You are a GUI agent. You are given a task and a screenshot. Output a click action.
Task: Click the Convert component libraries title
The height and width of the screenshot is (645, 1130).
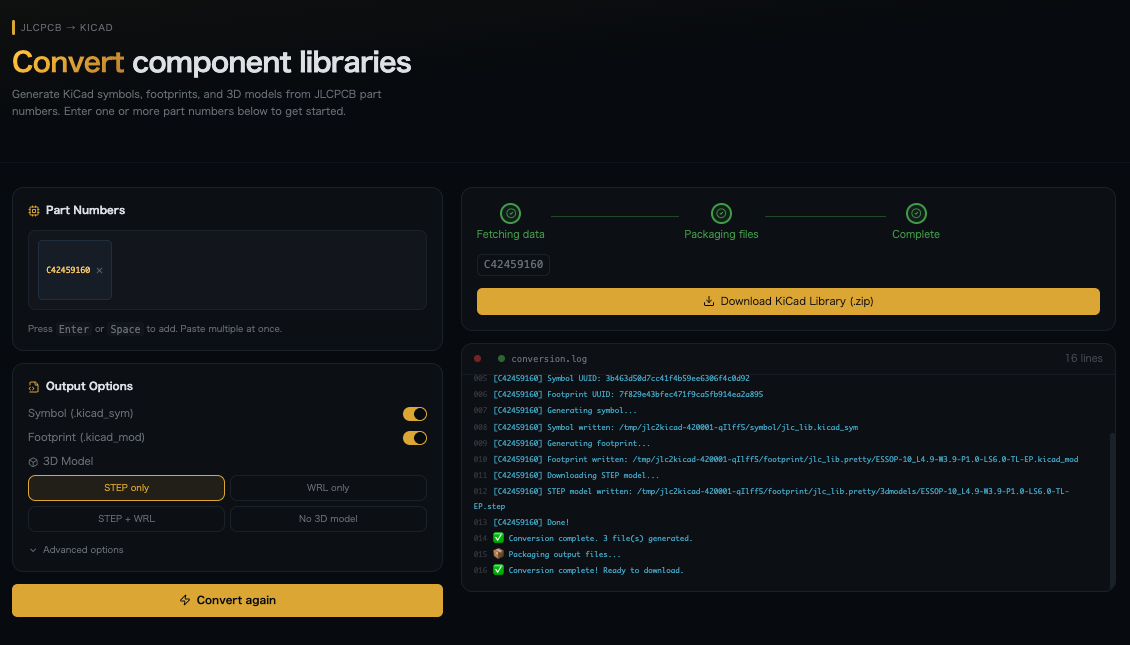(x=211, y=63)
